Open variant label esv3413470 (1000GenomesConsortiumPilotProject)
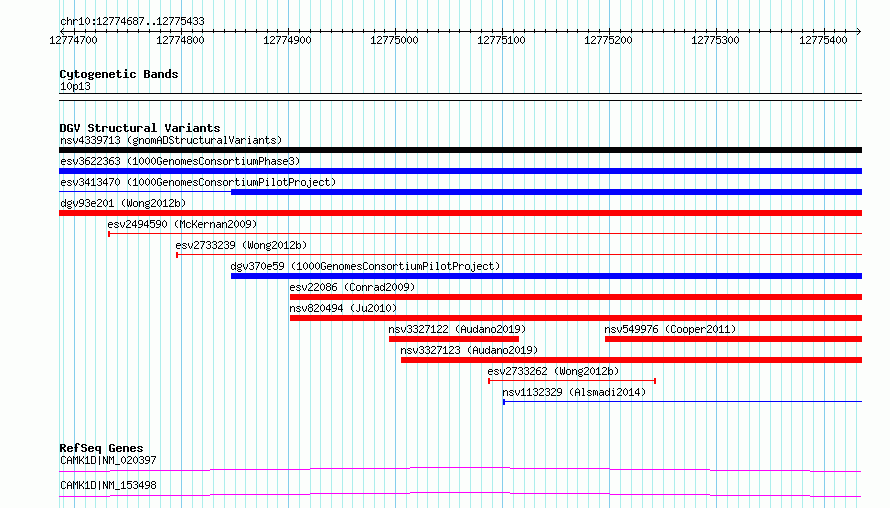Screen dimensions: 890x508 [x=198, y=182]
